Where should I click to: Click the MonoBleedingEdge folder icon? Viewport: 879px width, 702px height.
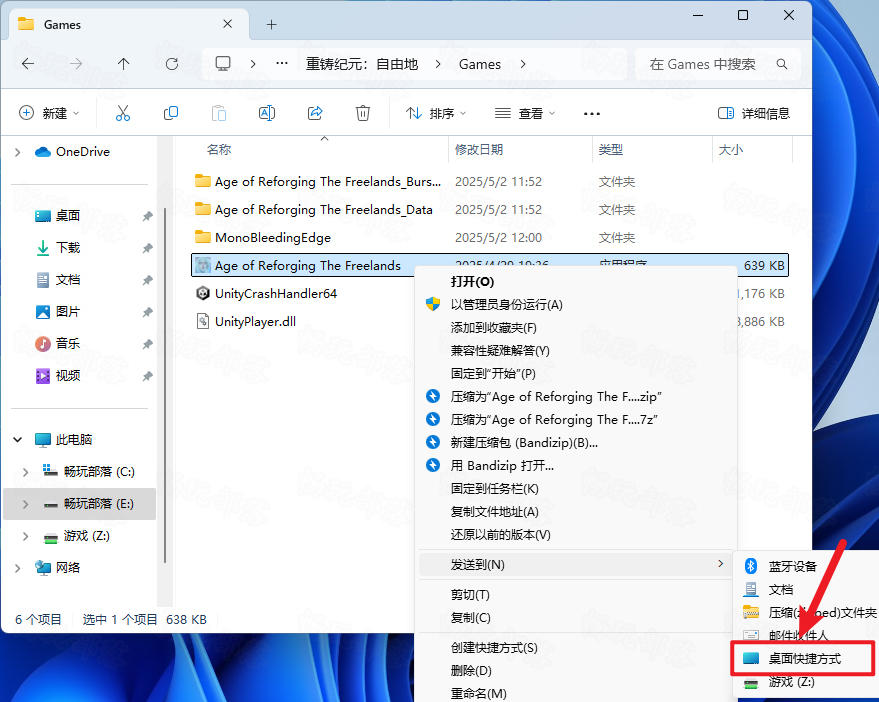[x=202, y=237]
